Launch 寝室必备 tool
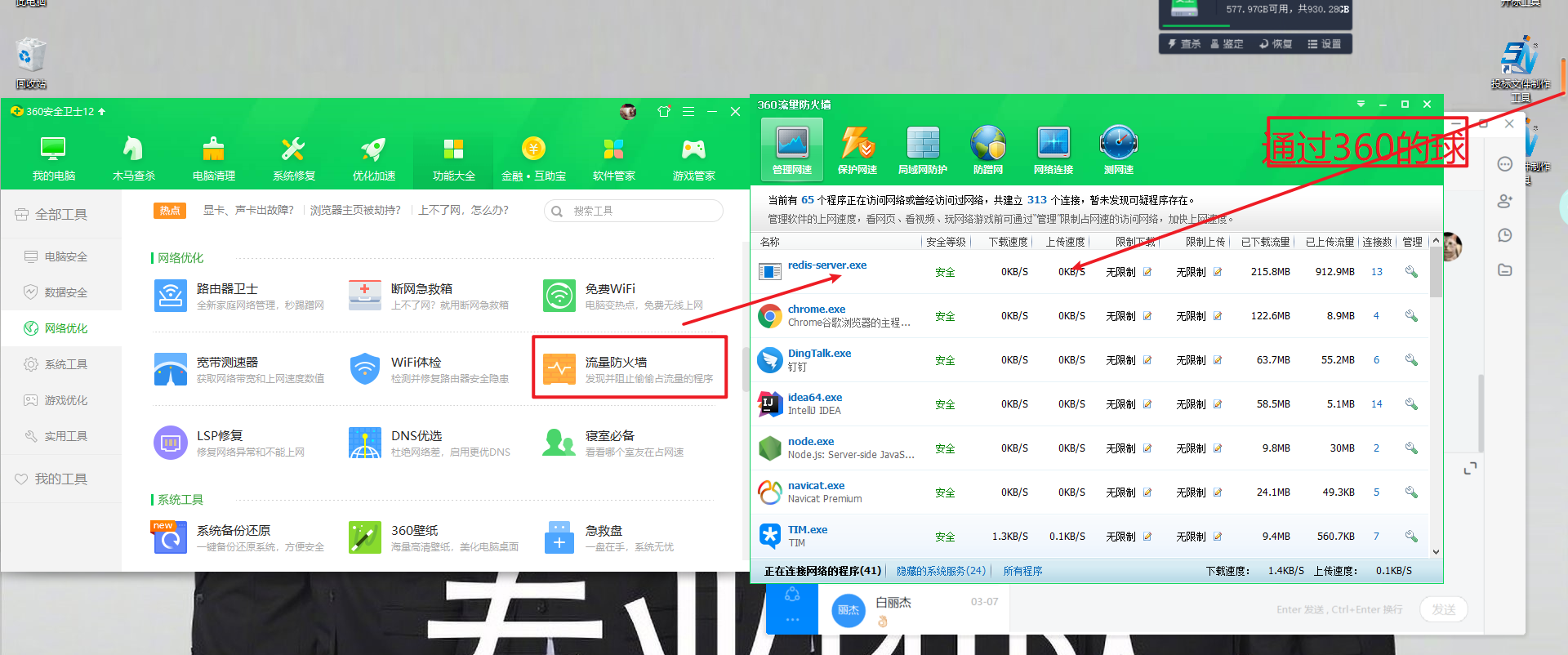Screen dimensions: 1568x655 coord(613,443)
